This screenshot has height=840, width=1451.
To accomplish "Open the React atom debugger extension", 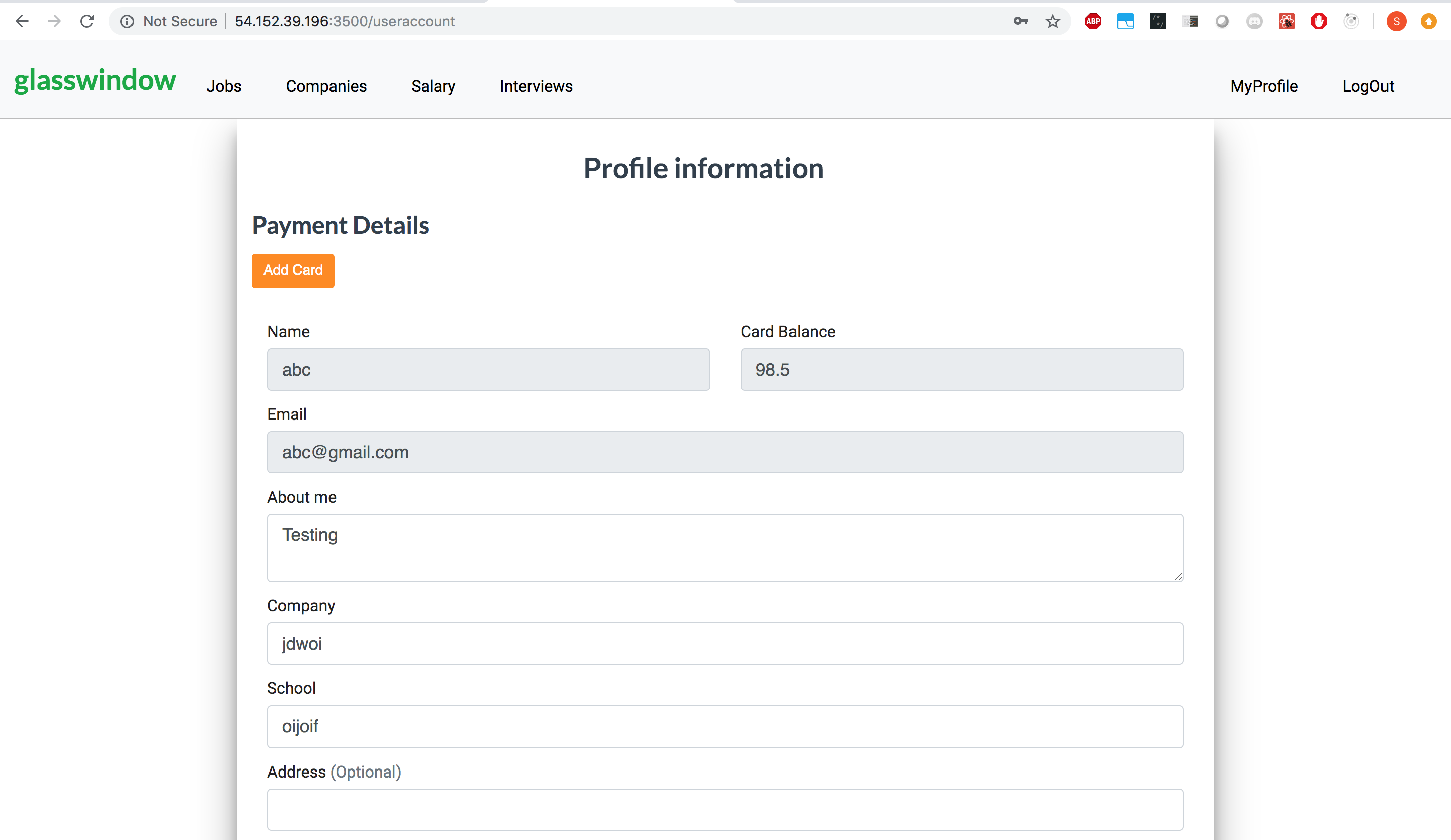I will (1286, 21).
